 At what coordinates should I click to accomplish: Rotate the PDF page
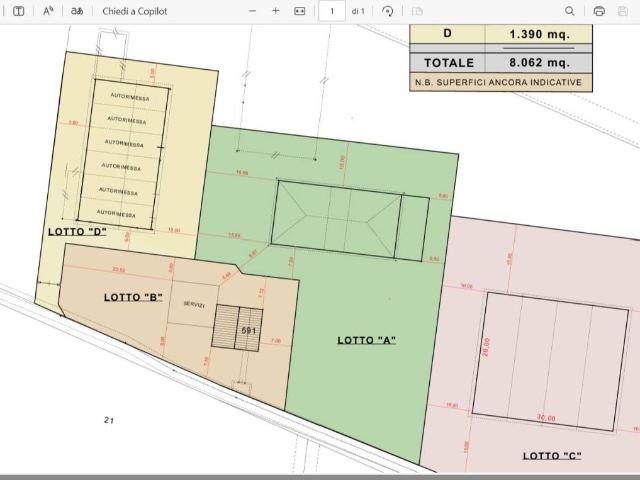[x=387, y=11]
